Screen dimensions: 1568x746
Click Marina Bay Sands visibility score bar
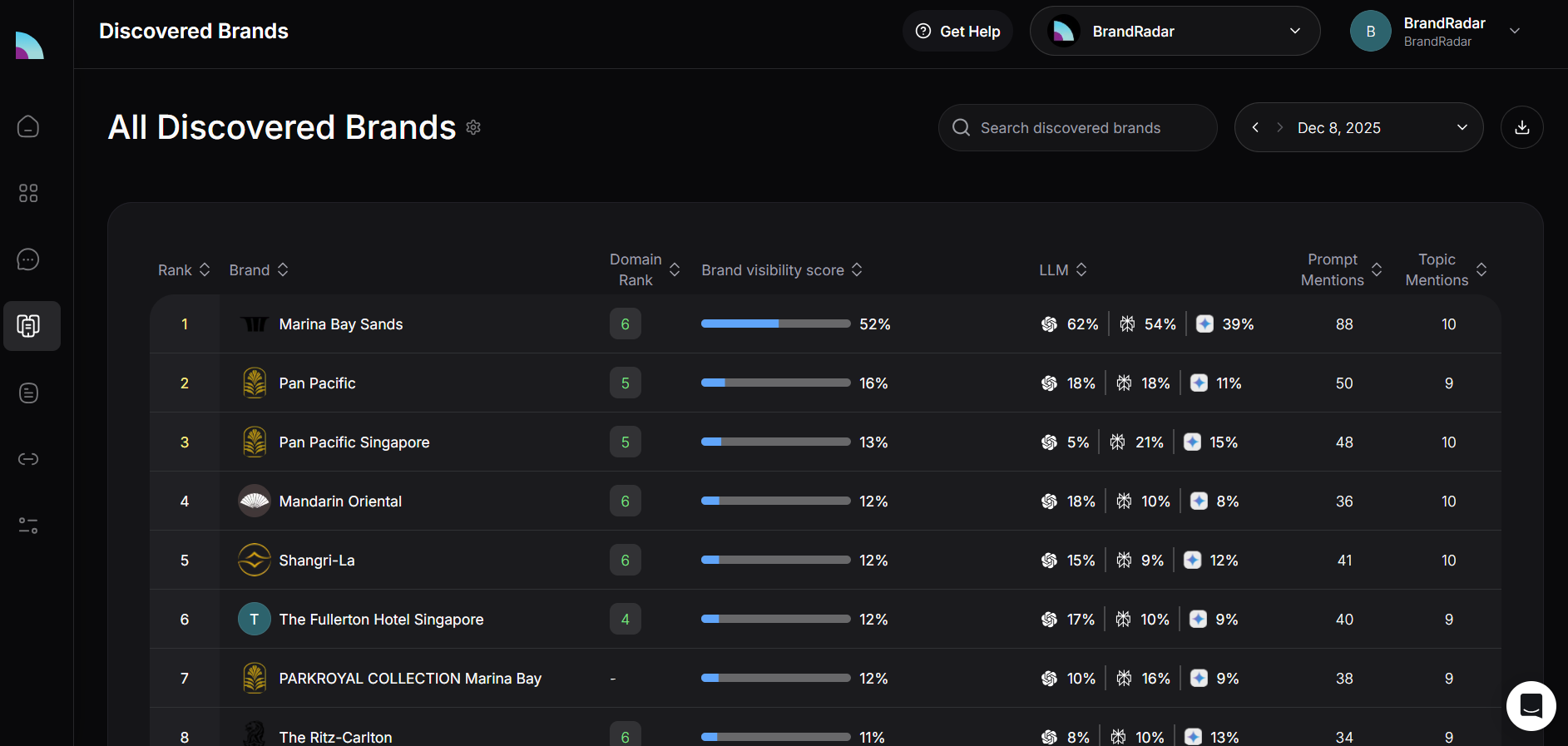pos(775,324)
